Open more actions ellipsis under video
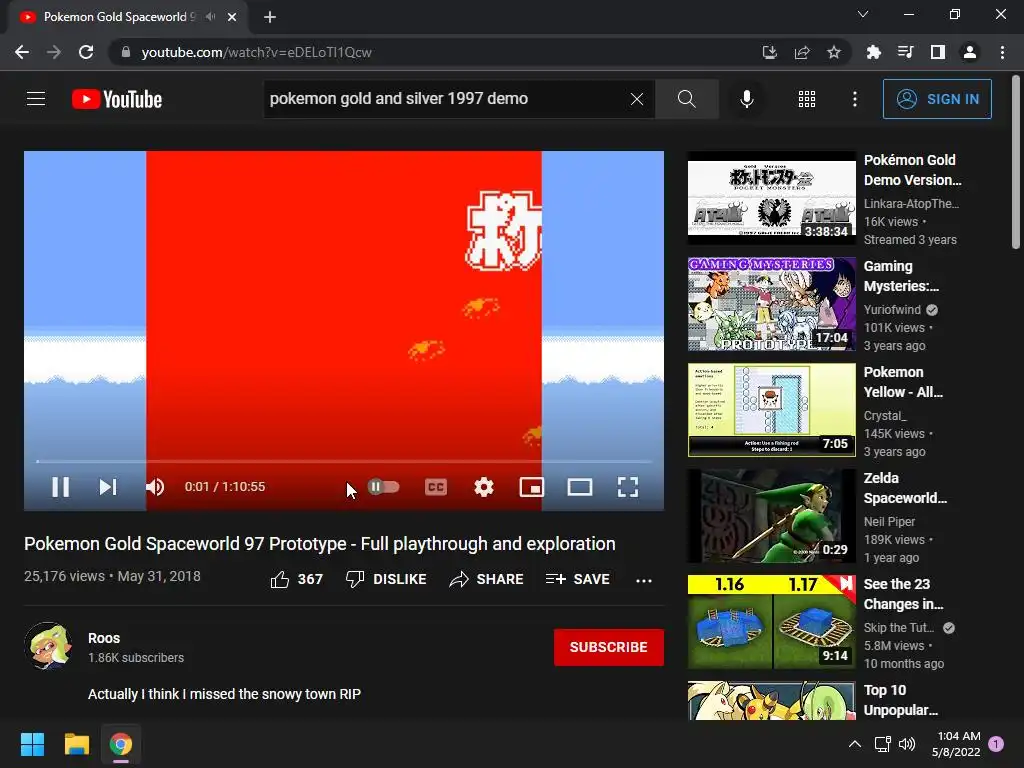The height and width of the screenshot is (768, 1024). click(x=644, y=580)
